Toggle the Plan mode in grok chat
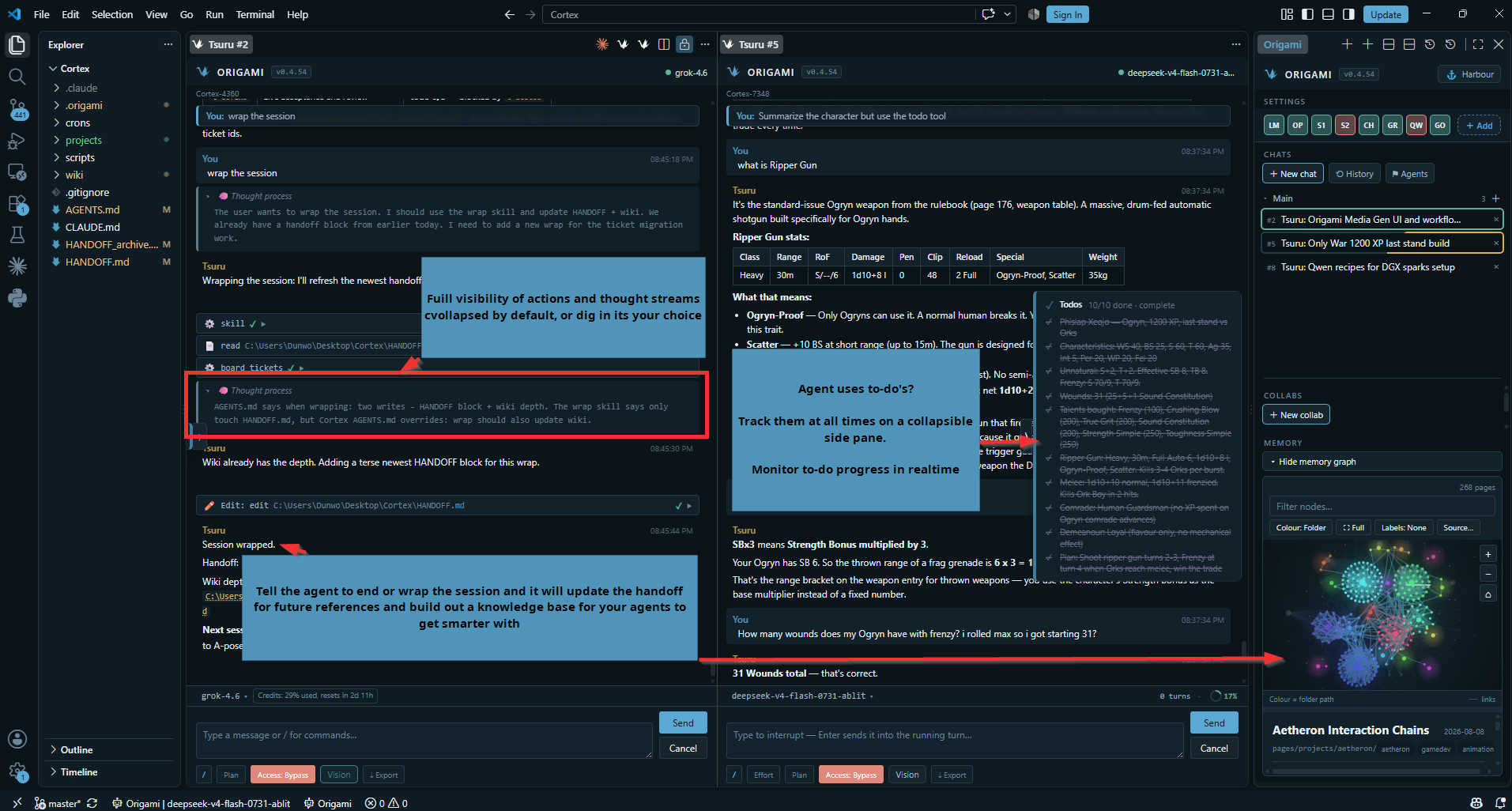The image size is (1512, 811). tap(231, 775)
